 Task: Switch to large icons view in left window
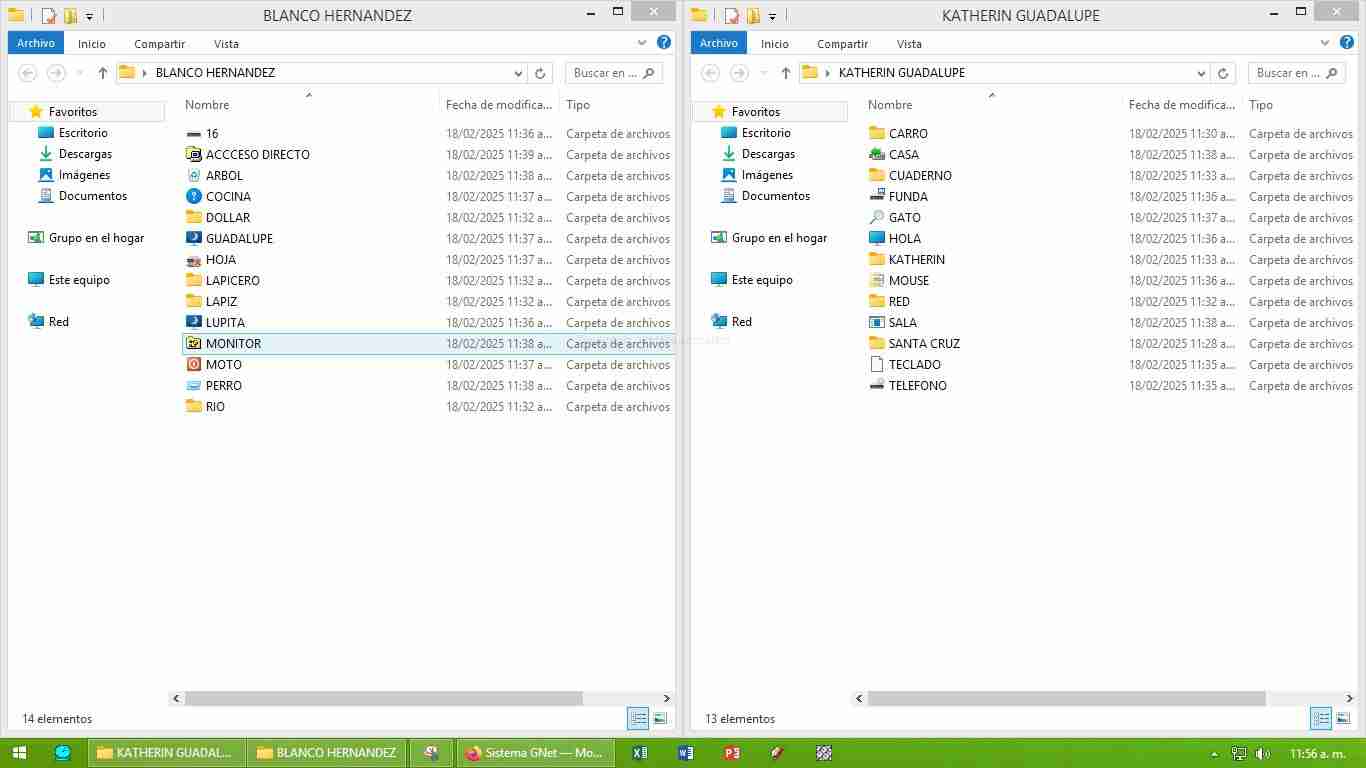tap(660, 718)
